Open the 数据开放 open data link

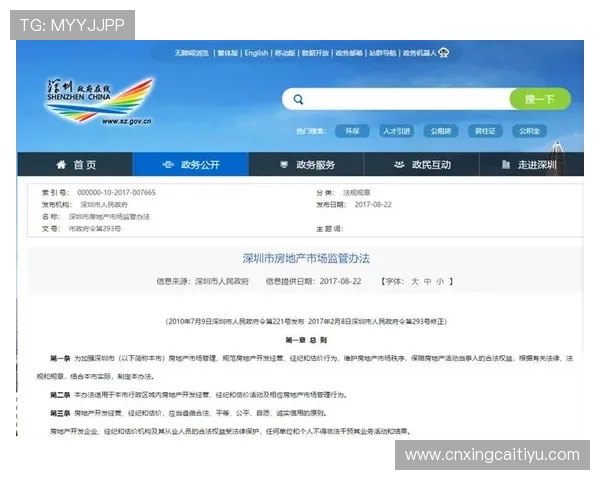(315, 53)
